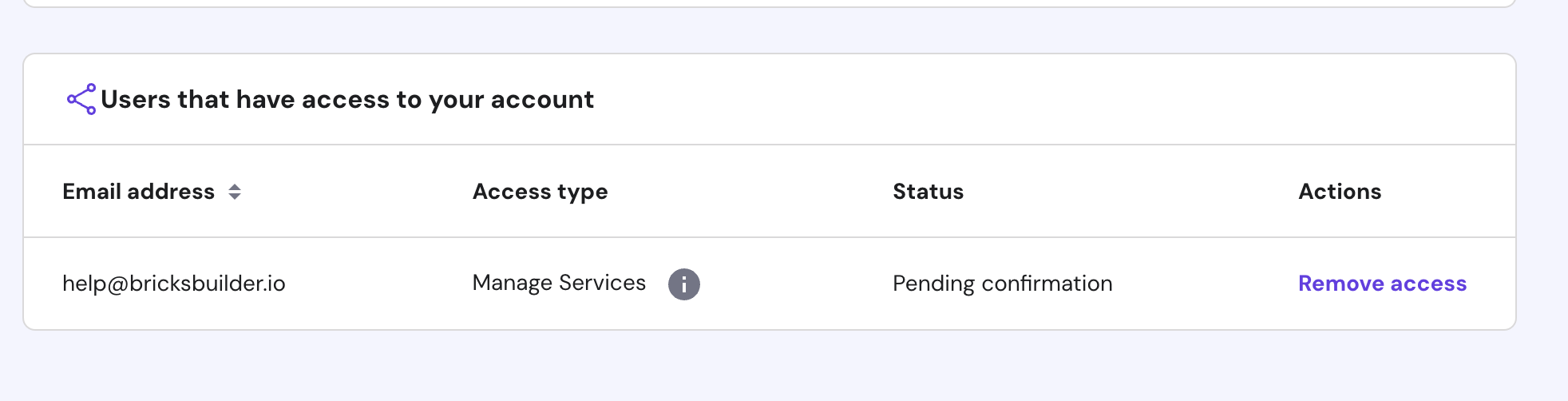Click the descending sort arrow for Email address
Image resolution: width=1568 pixels, height=401 pixels.
[235, 197]
